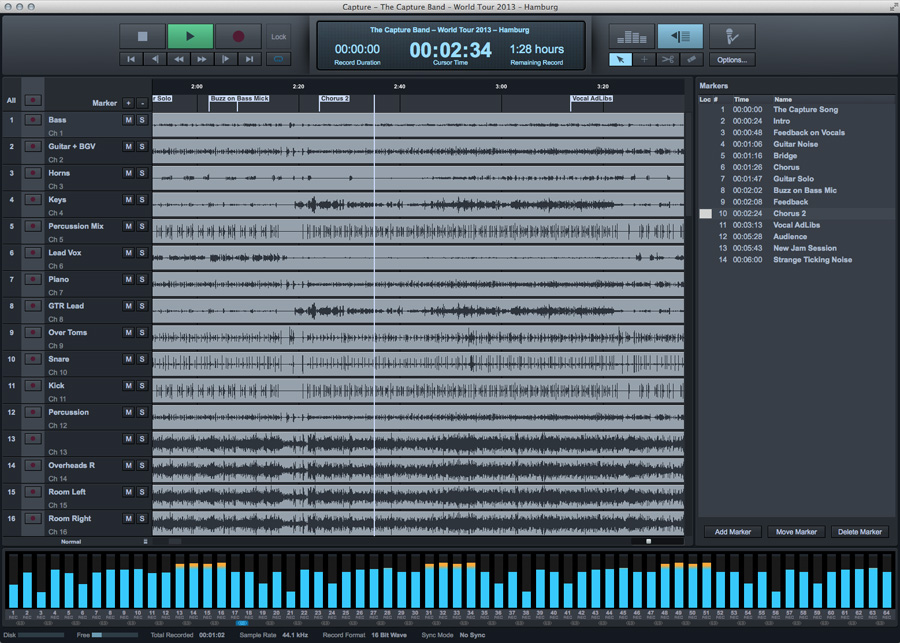Screen dimensions: 900x643
Task: Select the Vocal AdLibs marker in list
Action: (796, 225)
